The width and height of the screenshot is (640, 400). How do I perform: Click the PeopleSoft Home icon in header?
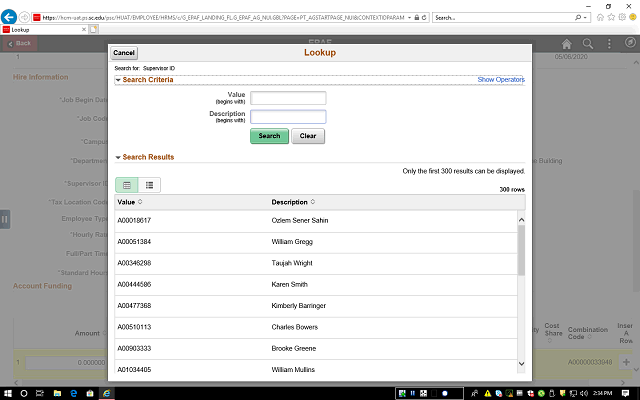click(567, 44)
